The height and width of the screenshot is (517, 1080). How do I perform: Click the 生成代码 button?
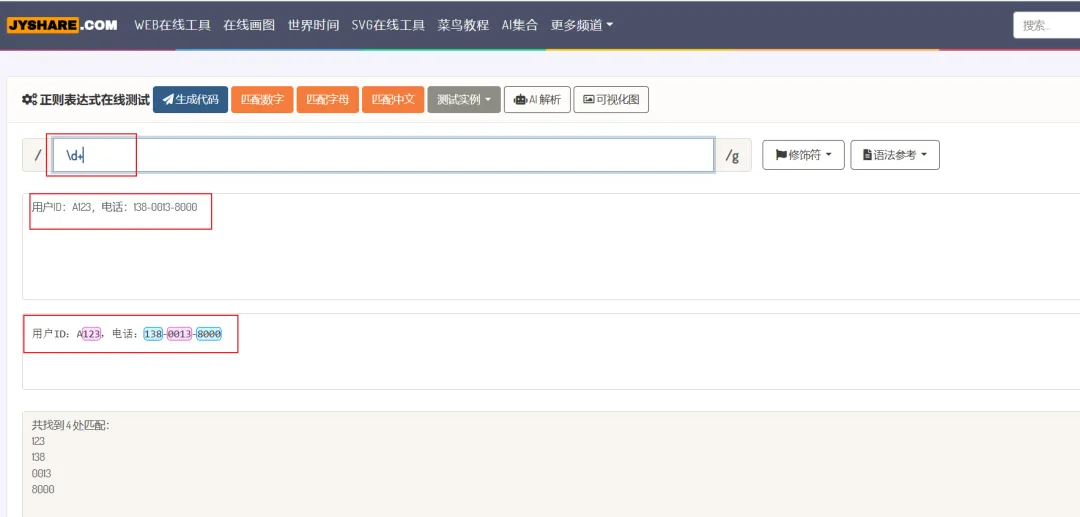[190, 99]
